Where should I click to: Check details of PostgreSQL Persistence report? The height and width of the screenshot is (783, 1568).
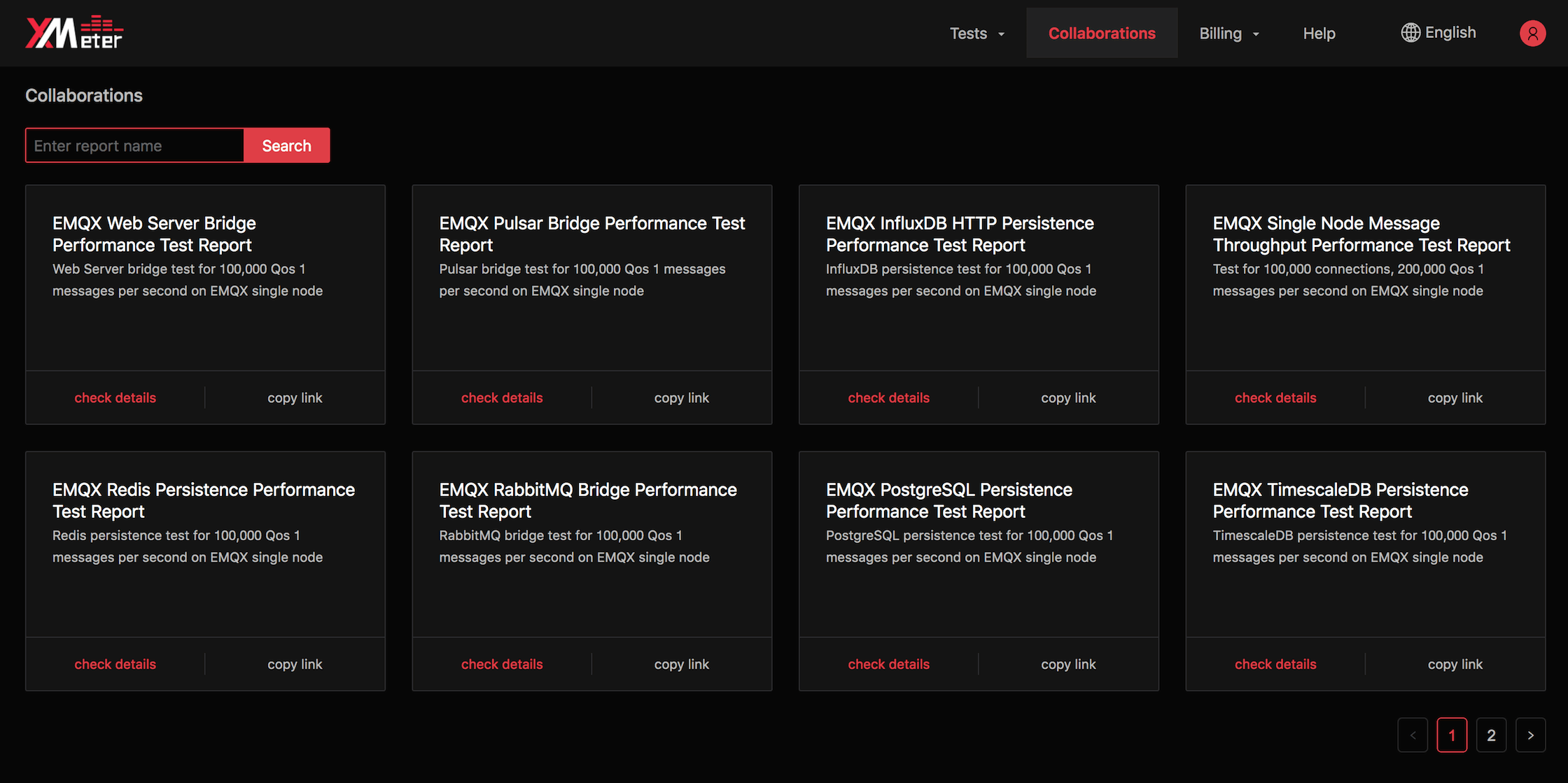click(x=889, y=664)
